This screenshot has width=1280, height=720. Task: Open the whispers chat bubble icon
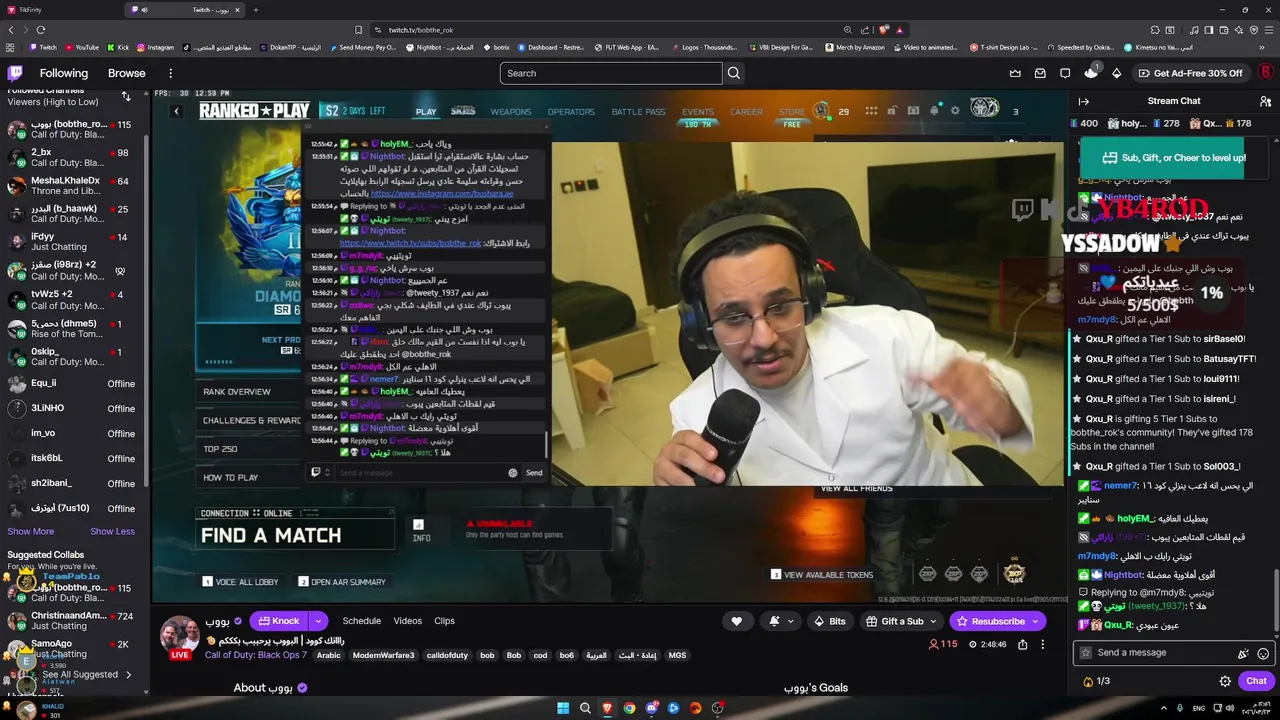coord(1065,73)
